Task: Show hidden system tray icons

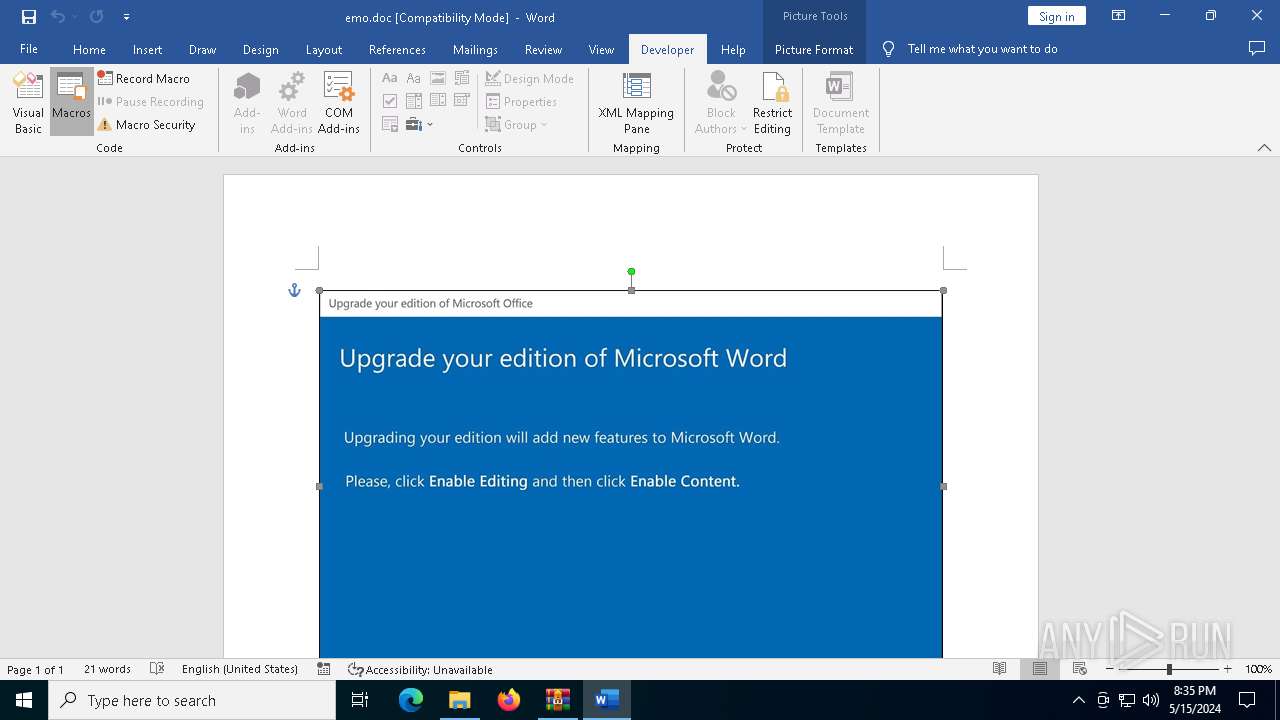Action: (x=1078, y=700)
